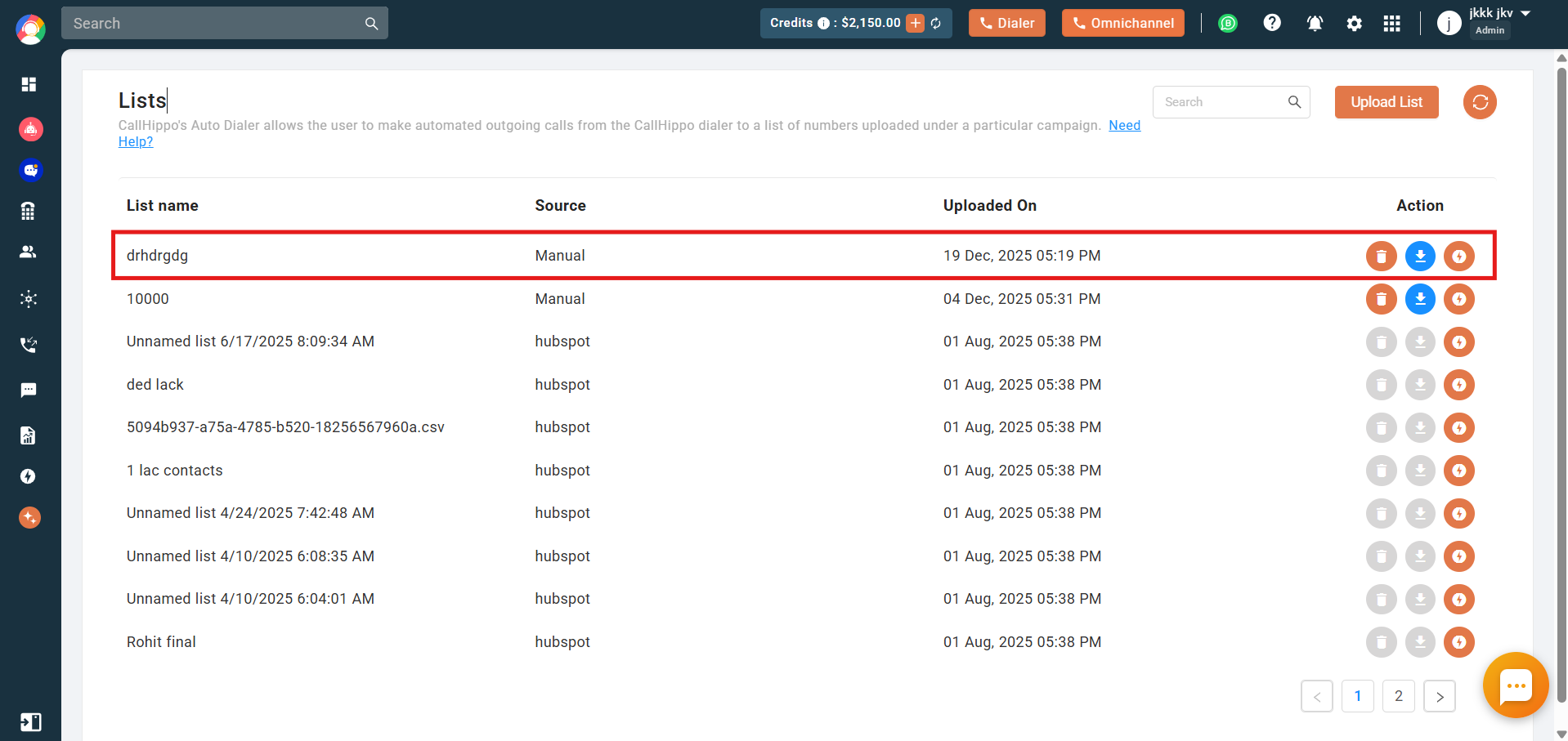Delete the drhdrgdg list

pyautogui.click(x=1382, y=256)
